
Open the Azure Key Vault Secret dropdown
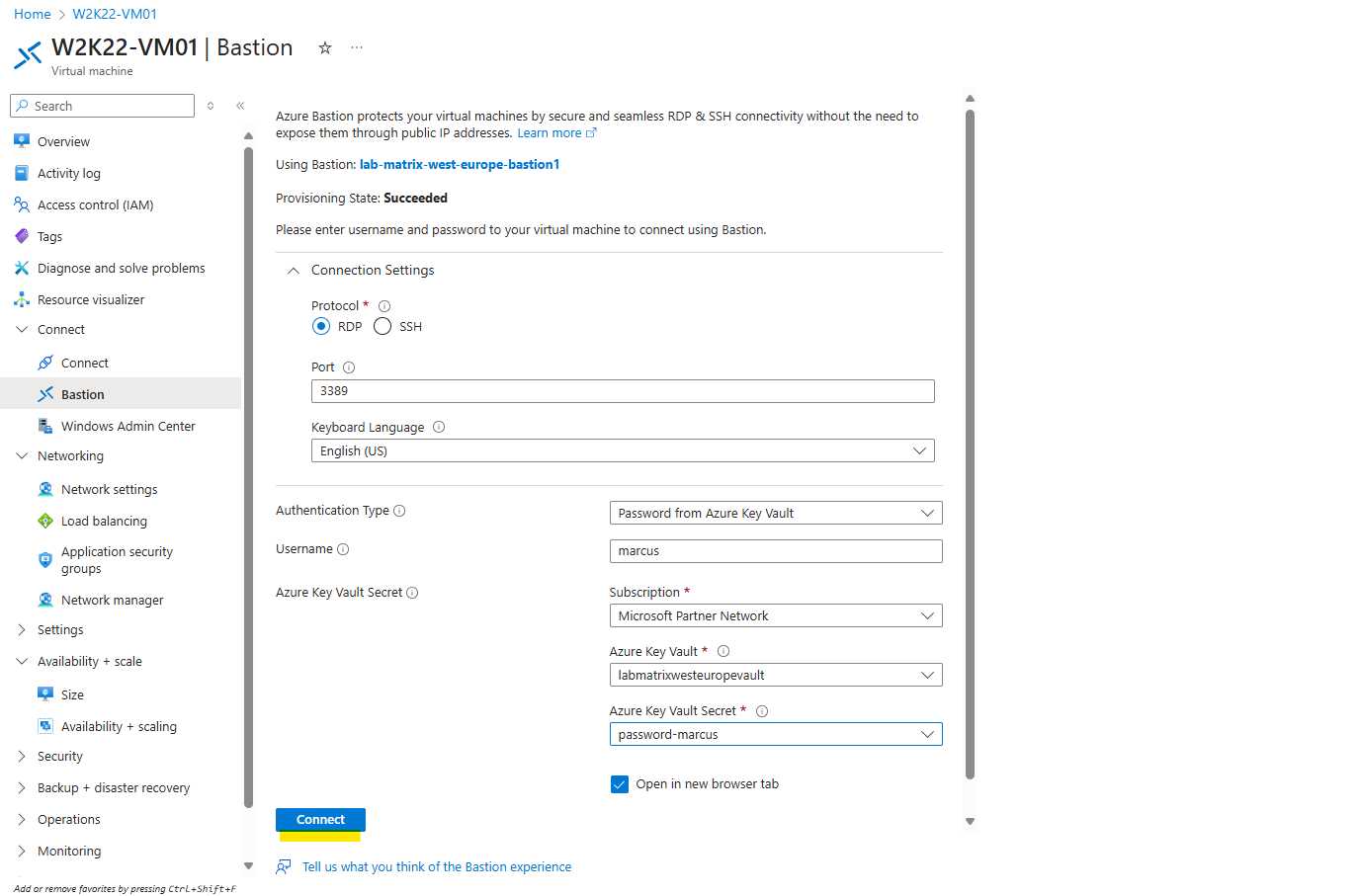click(776, 734)
